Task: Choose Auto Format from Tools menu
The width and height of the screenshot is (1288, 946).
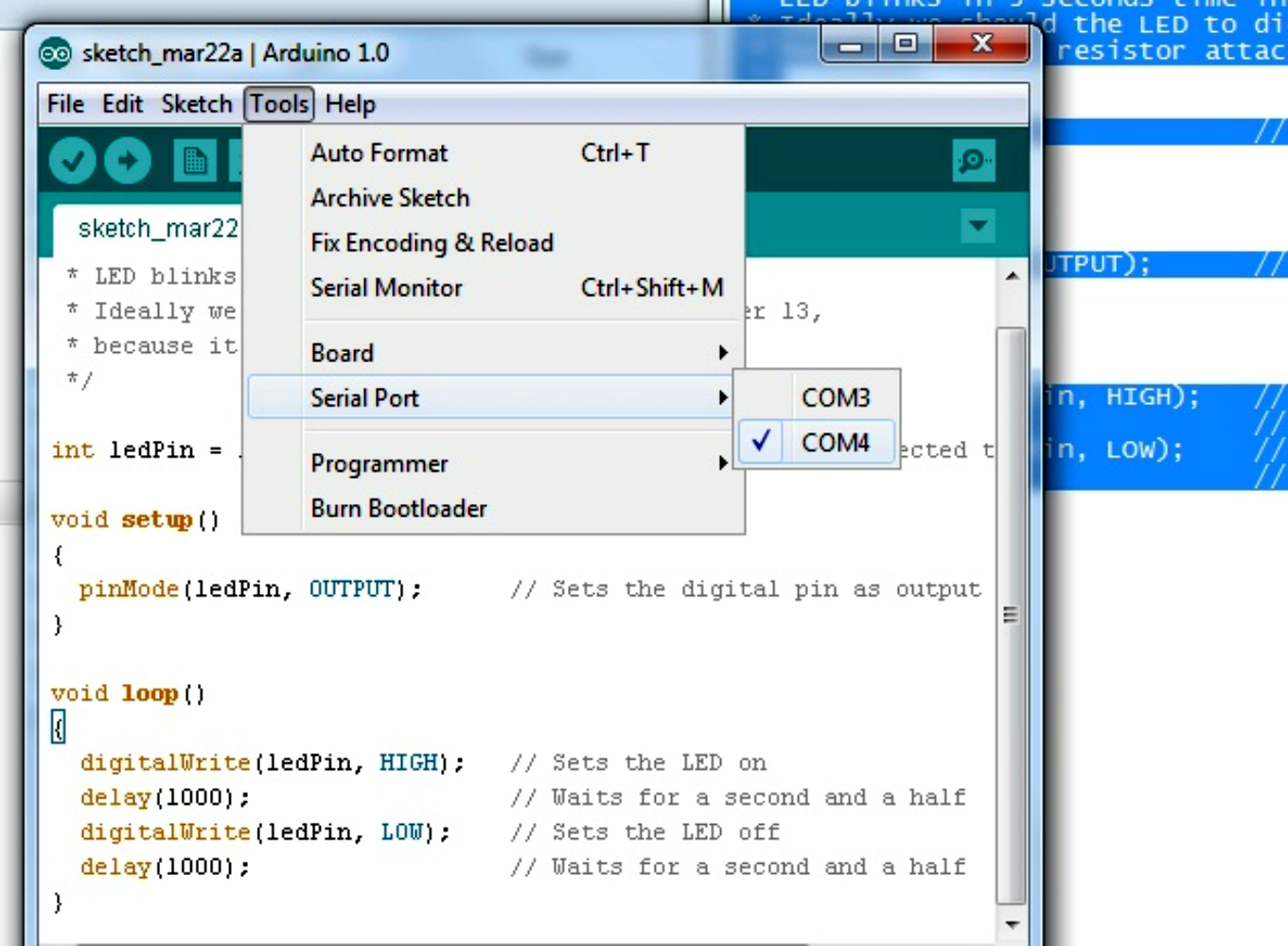Action: click(x=494, y=153)
